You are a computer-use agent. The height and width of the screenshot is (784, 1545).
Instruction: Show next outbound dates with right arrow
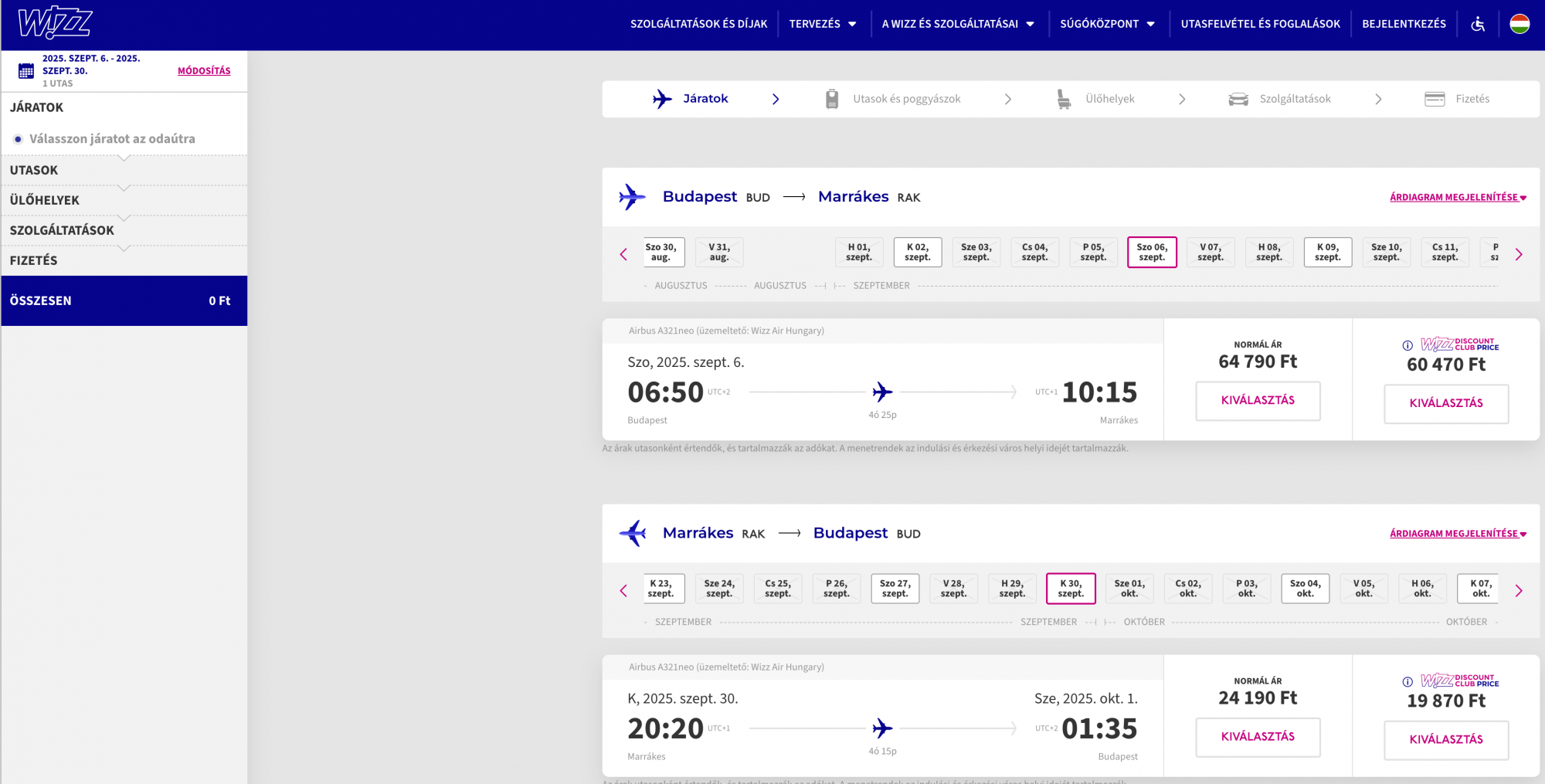point(1519,254)
